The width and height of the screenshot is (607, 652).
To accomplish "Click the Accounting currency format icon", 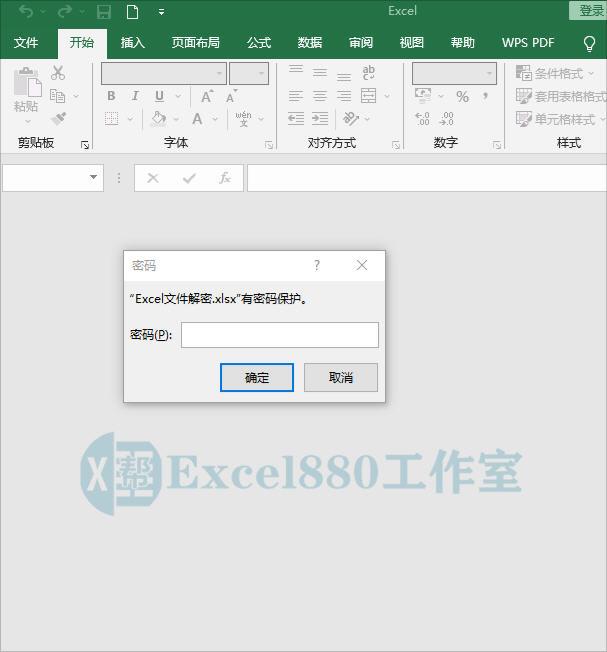I will tap(423, 96).
